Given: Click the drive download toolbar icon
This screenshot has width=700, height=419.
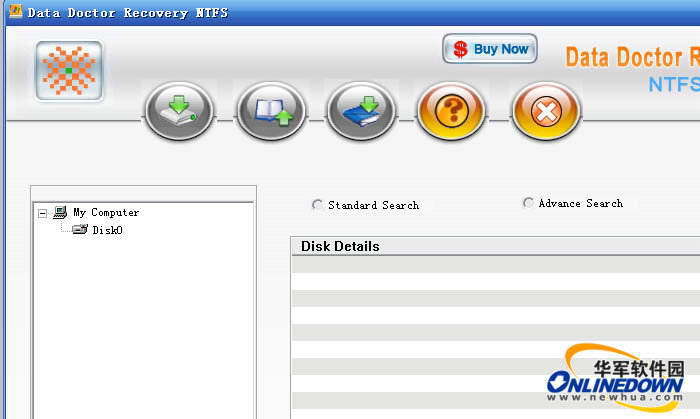Looking at the screenshot, I should click(x=179, y=111).
